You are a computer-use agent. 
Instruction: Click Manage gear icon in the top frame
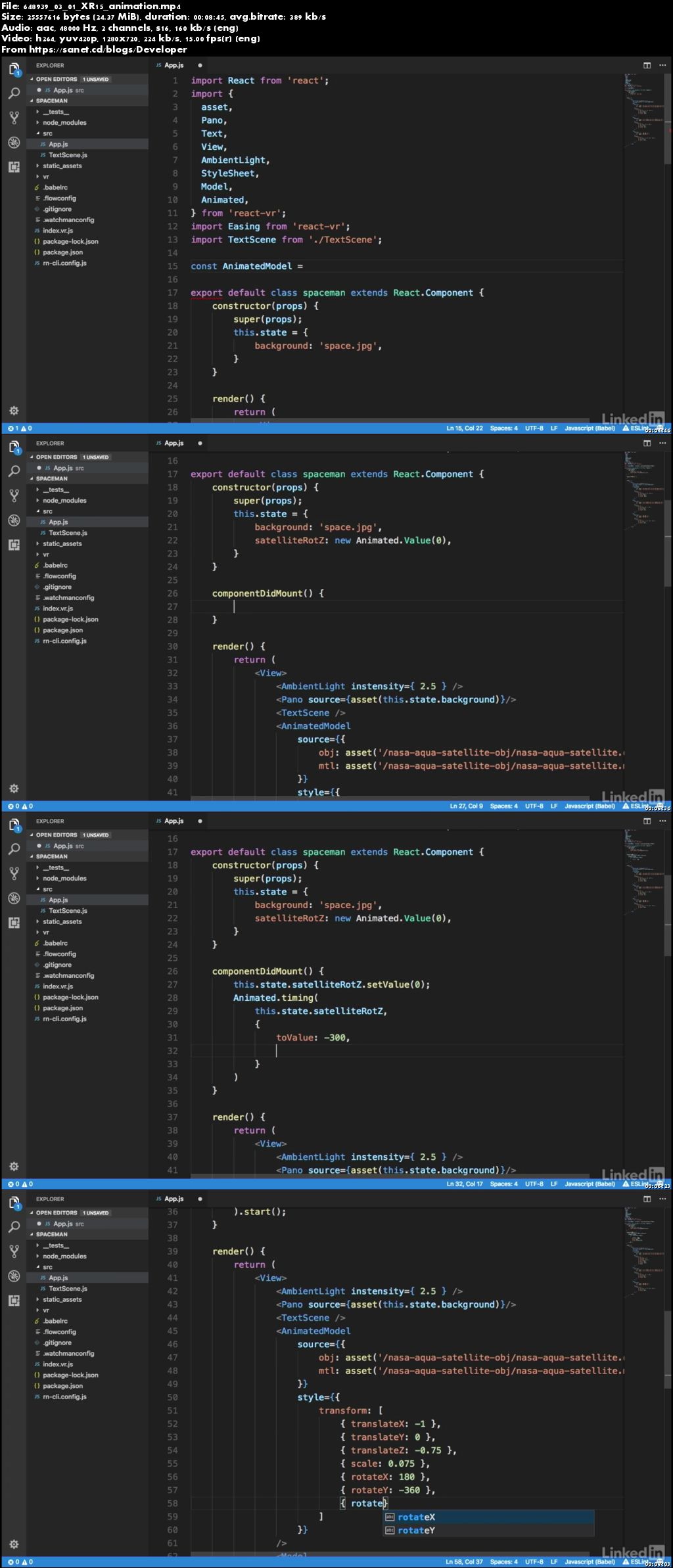14,411
